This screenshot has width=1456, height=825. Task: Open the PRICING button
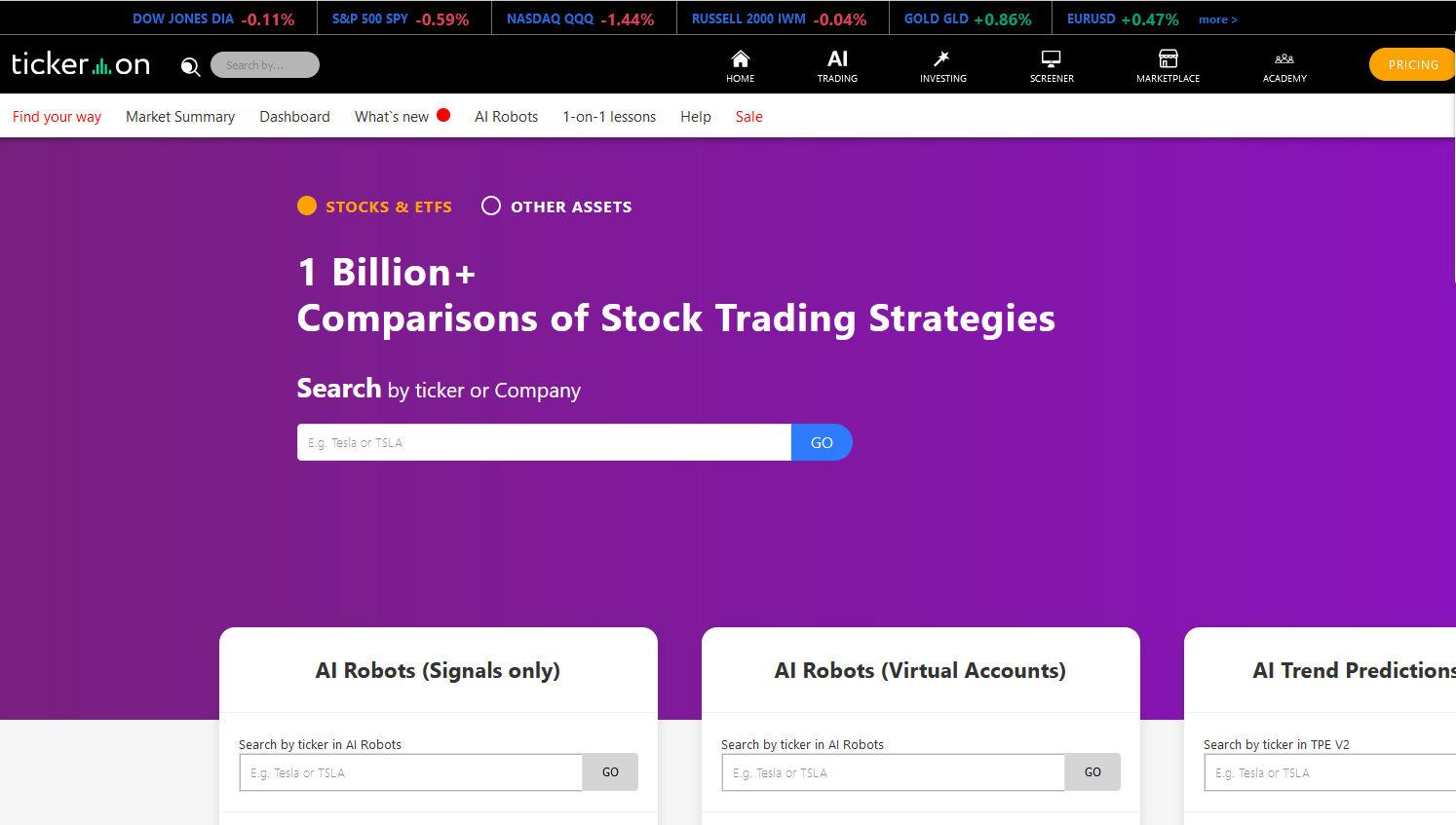(1411, 64)
